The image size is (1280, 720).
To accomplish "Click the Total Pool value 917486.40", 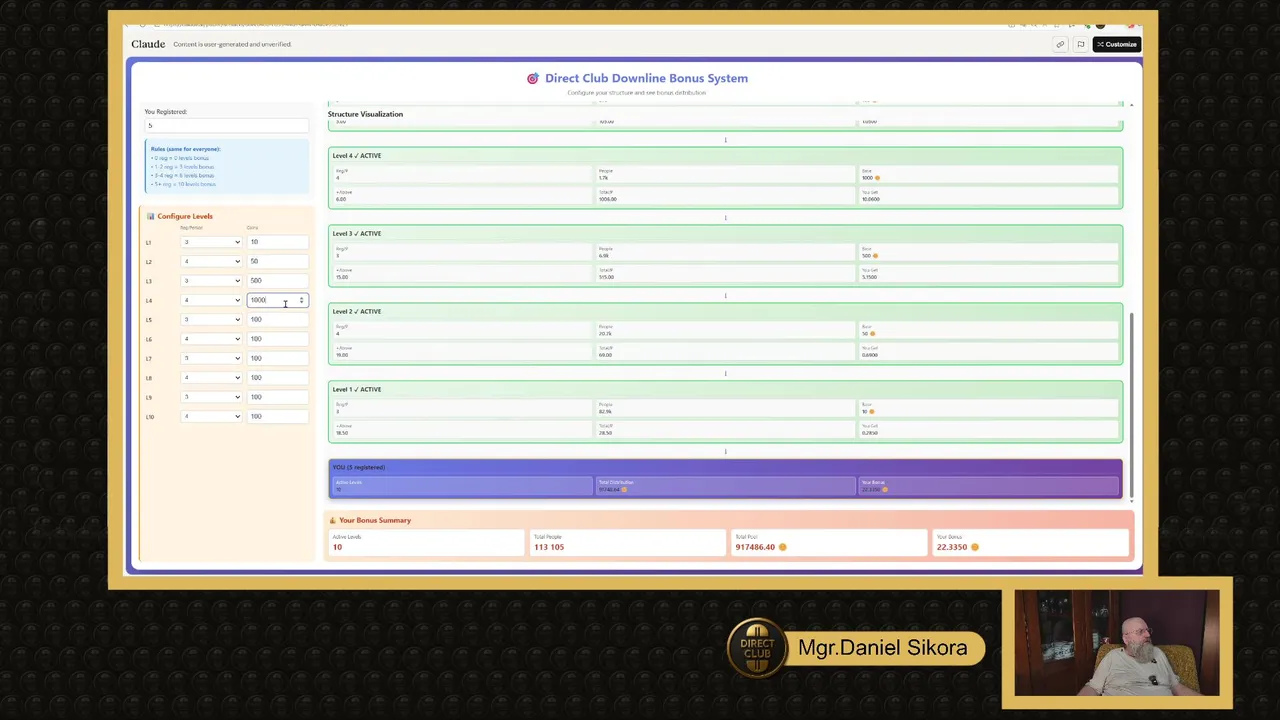I will pos(755,547).
